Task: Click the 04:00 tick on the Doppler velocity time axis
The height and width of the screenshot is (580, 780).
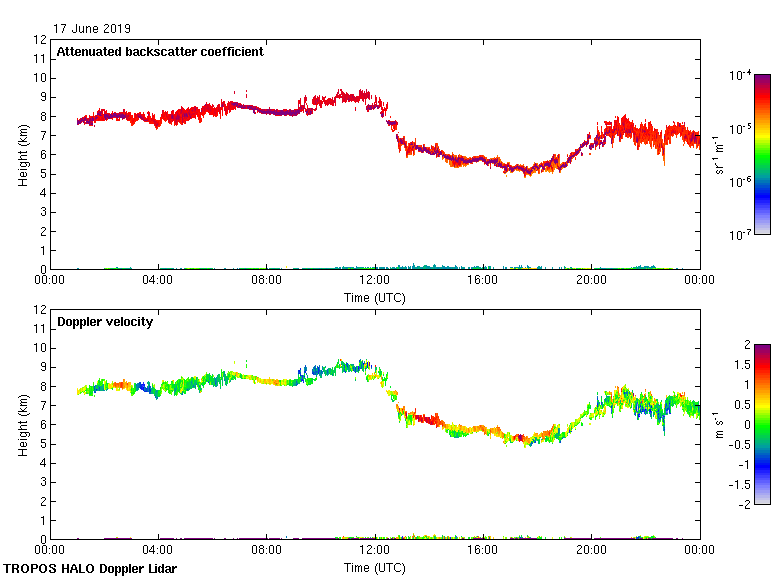Action: 158,550
